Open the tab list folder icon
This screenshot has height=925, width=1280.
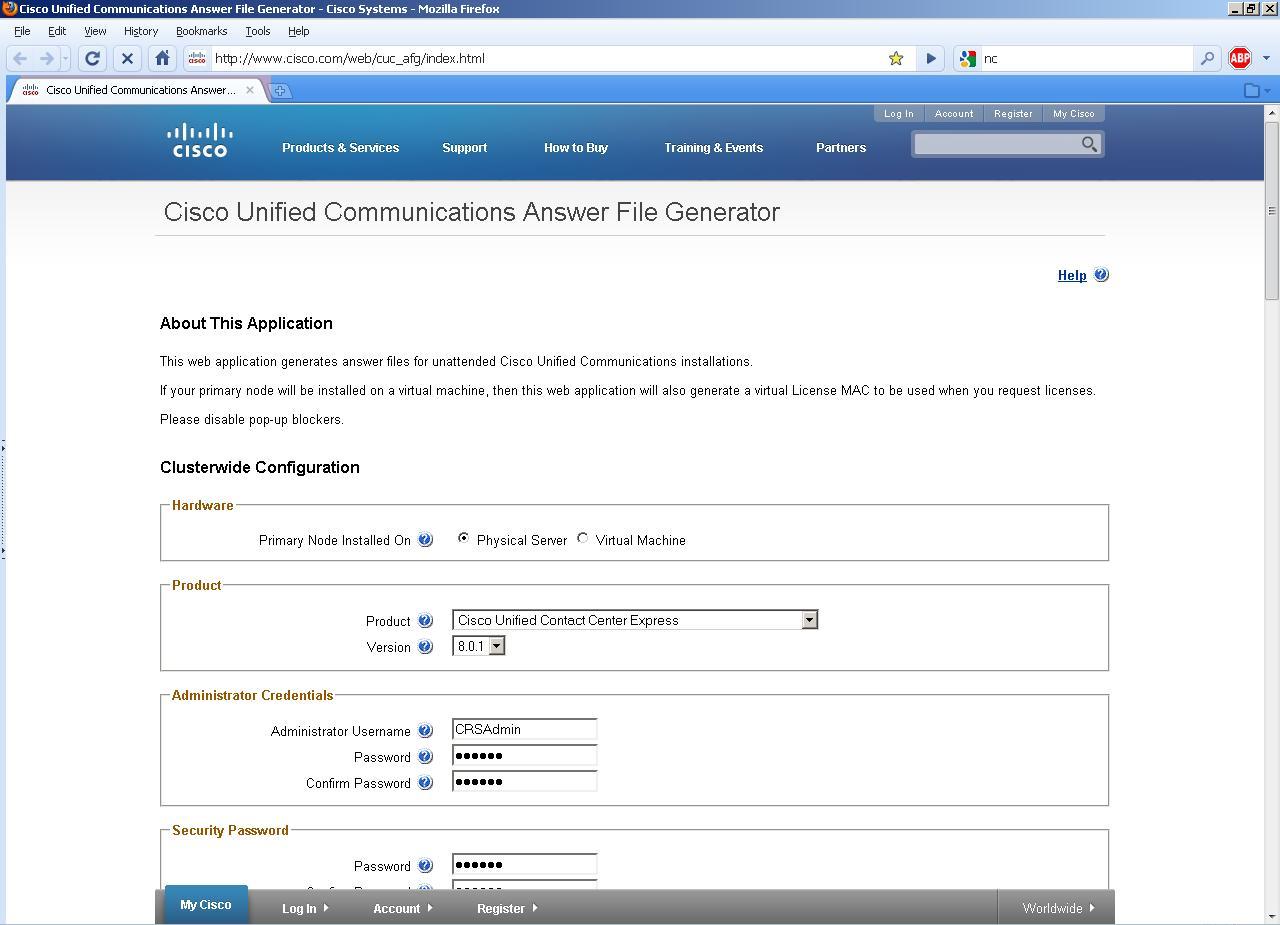tap(1252, 90)
